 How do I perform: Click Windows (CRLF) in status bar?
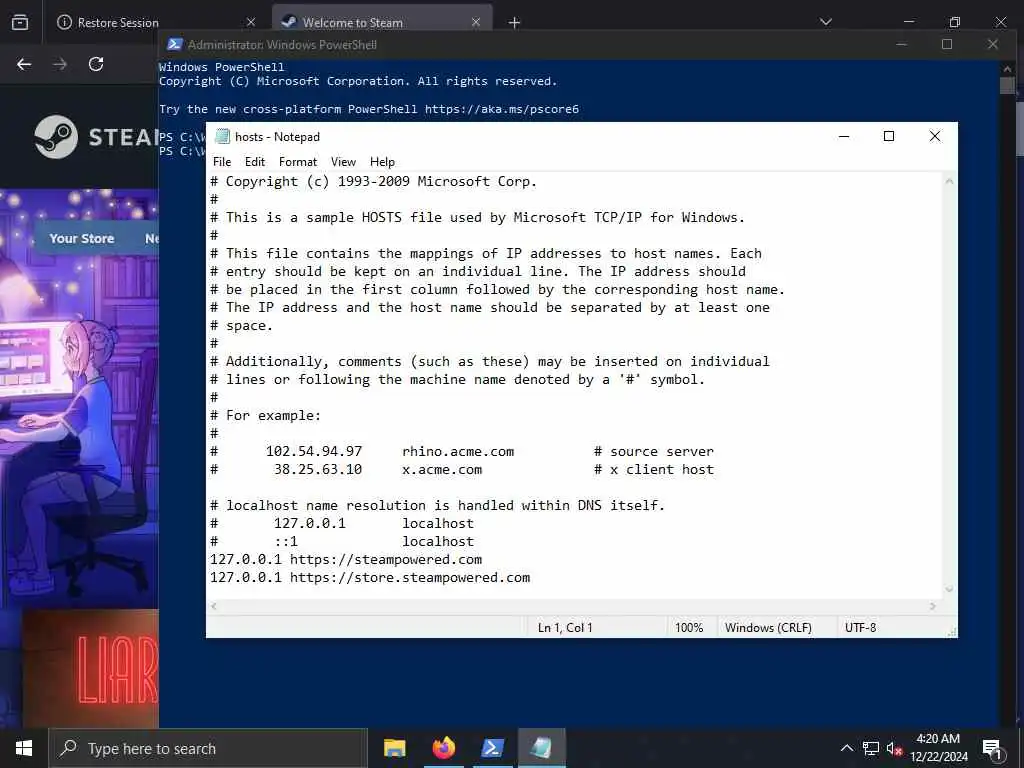pos(768,628)
